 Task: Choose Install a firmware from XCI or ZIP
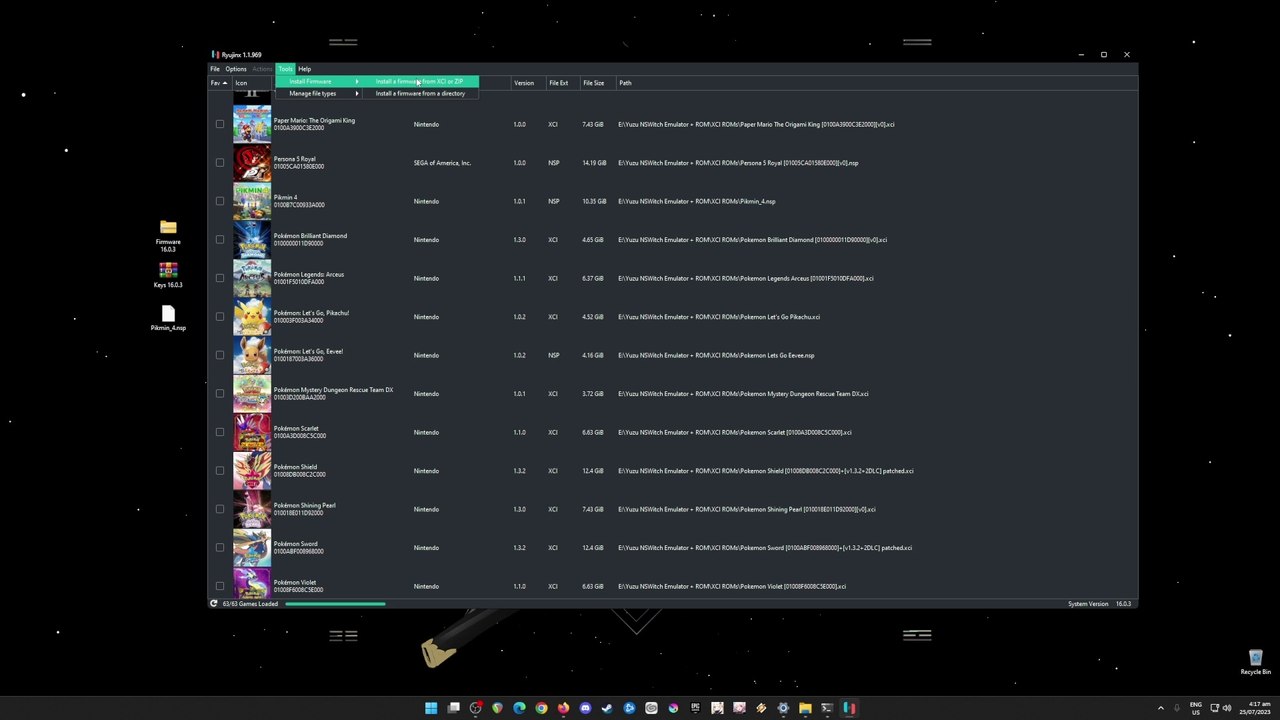420,81
